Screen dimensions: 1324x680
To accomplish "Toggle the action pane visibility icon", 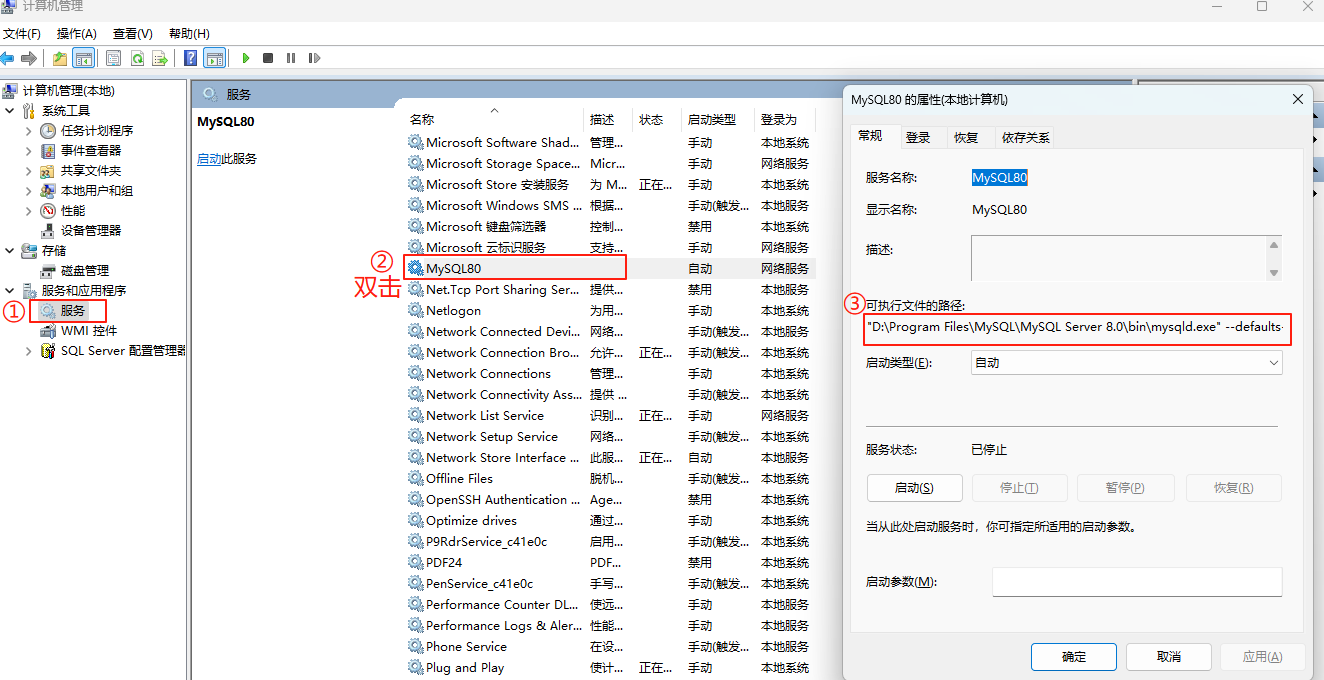I will click(214, 57).
